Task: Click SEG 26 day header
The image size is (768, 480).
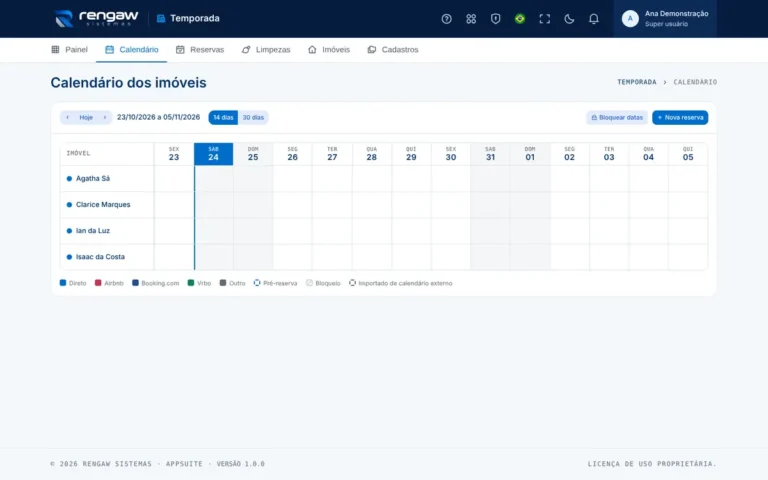Action: click(292, 154)
